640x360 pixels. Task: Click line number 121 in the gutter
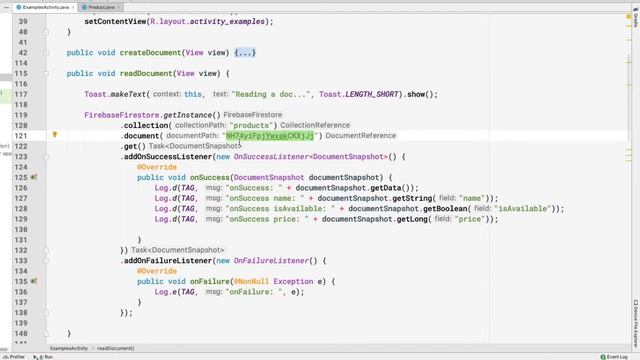coord(20,136)
